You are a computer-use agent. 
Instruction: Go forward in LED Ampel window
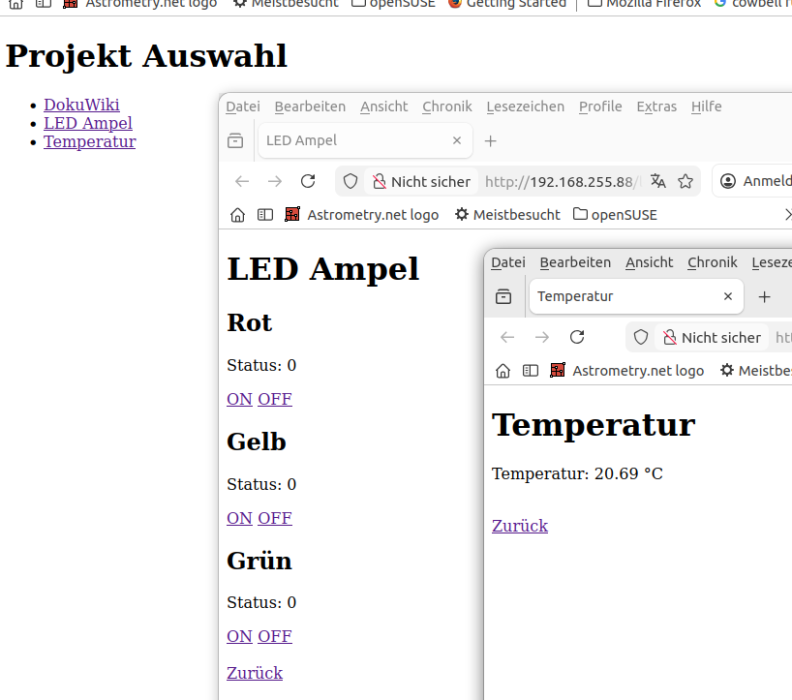coord(275,181)
